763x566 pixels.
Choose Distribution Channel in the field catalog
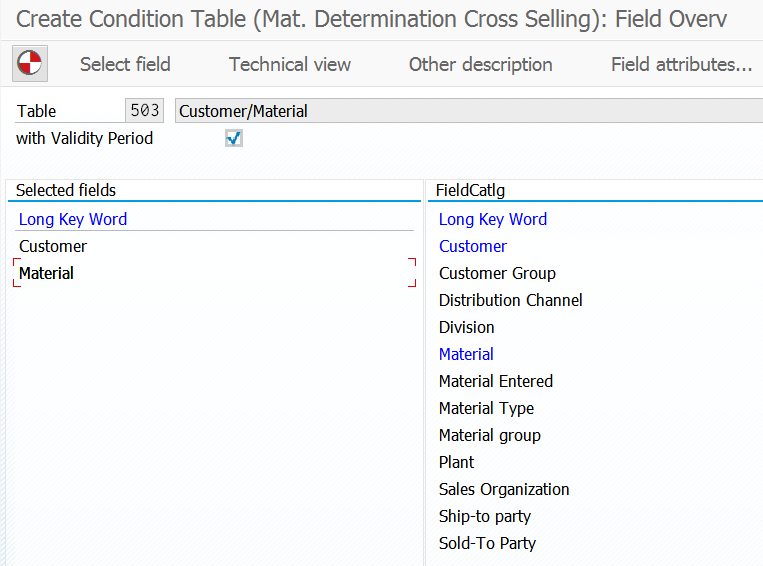pos(510,300)
